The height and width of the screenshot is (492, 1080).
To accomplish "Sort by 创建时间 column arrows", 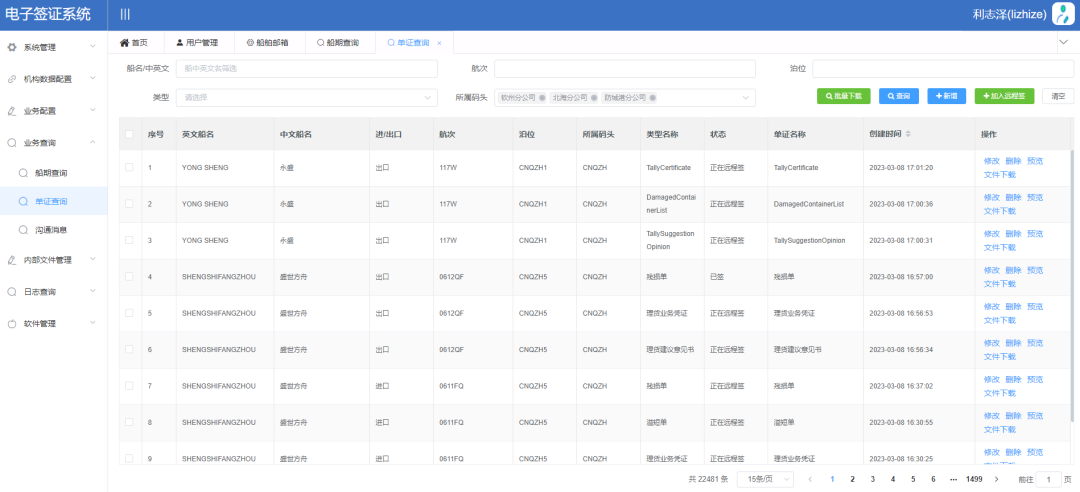I will 908,134.
